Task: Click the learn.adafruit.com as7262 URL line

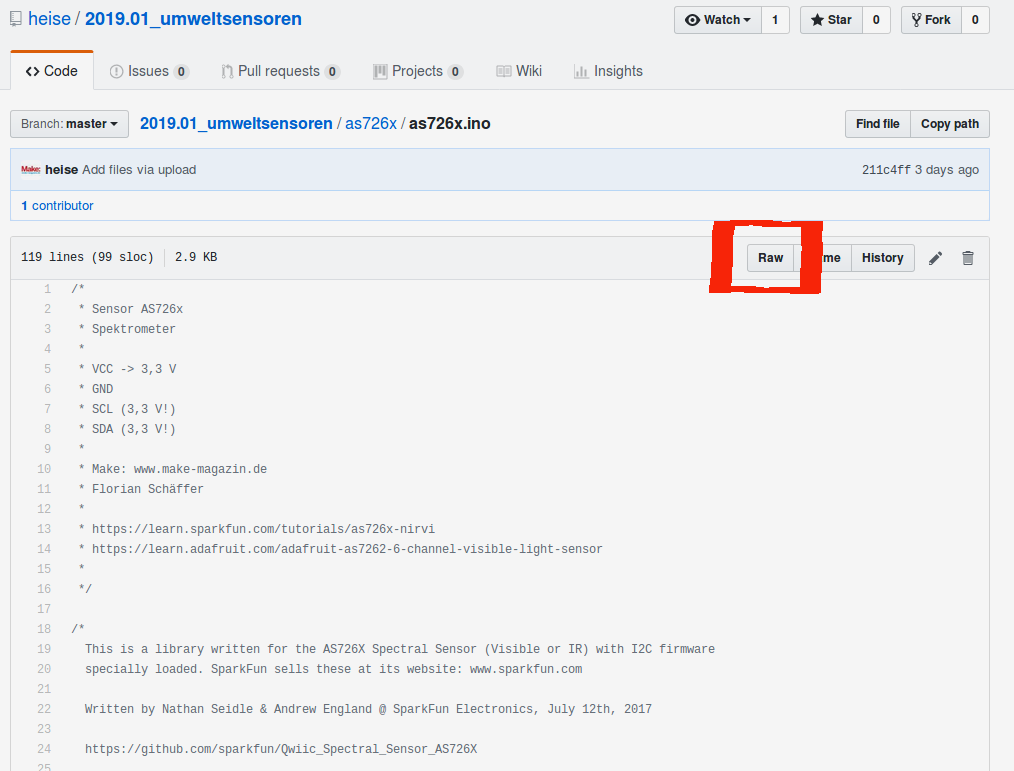Action: coord(340,549)
